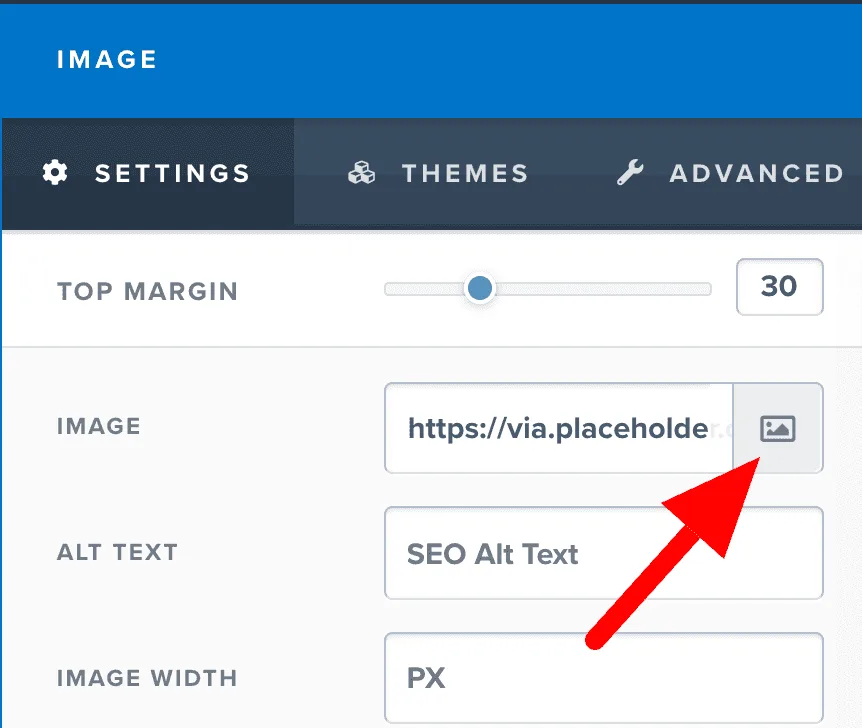
Task: Click the Settings gear icon
Action: pos(55,173)
